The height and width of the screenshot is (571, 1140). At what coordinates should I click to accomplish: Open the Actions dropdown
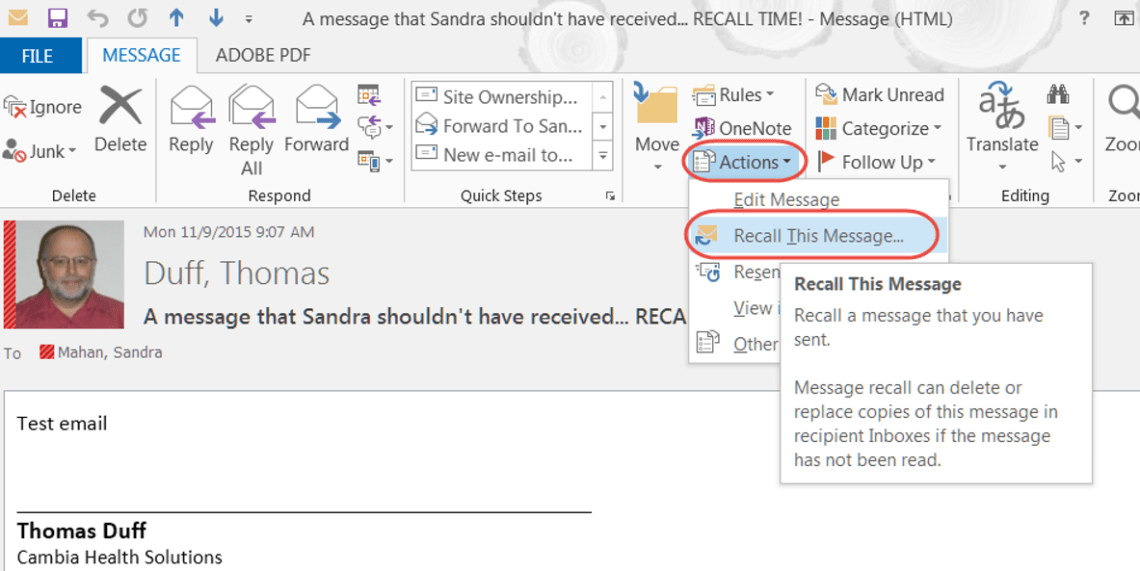(744, 161)
